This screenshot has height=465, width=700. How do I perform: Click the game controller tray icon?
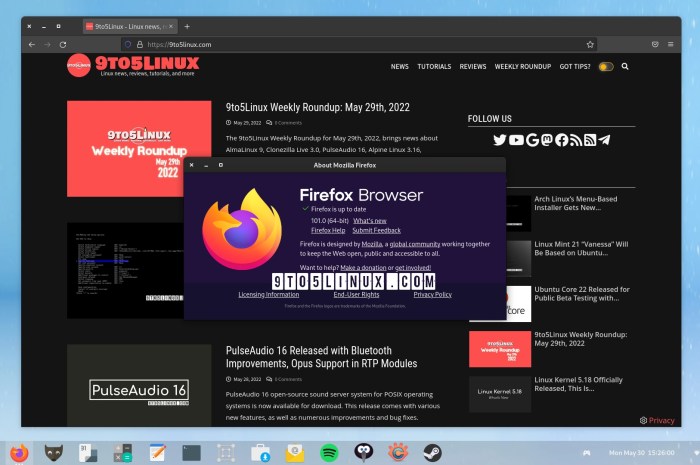pyautogui.click(x=587, y=453)
